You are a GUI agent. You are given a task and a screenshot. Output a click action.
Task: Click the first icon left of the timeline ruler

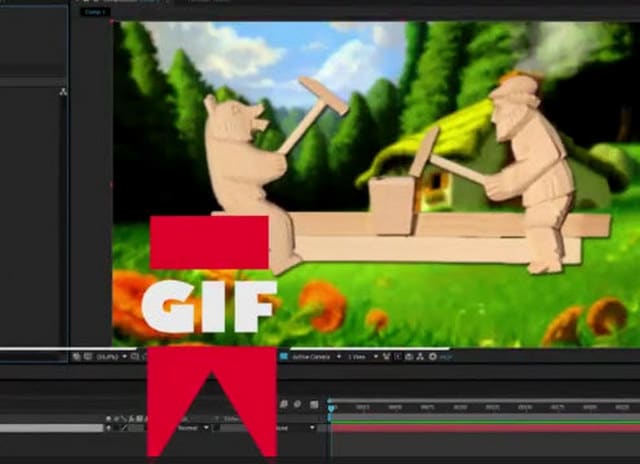pos(284,404)
